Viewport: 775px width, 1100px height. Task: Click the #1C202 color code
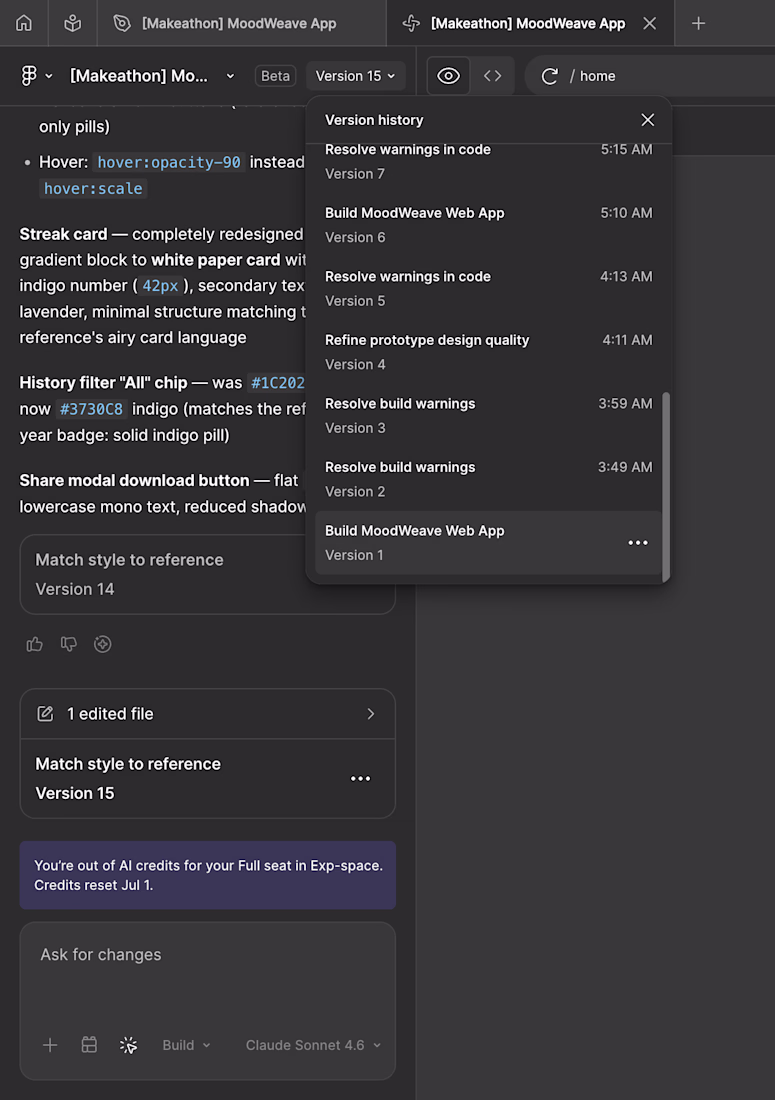click(x=278, y=383)
